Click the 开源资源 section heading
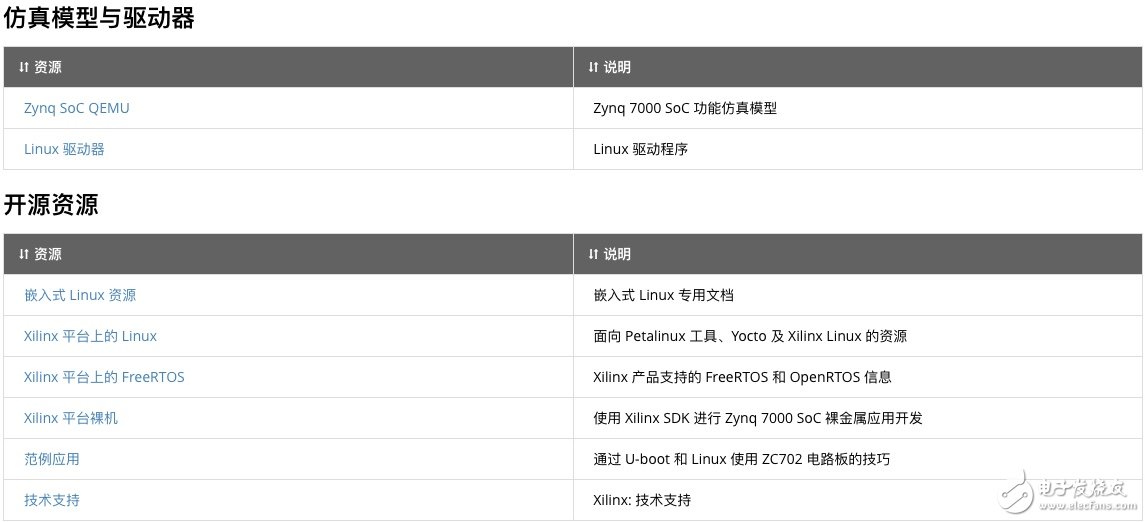Image resolution: width=1145 pixels, height=522 pixels. click(51, 205)
